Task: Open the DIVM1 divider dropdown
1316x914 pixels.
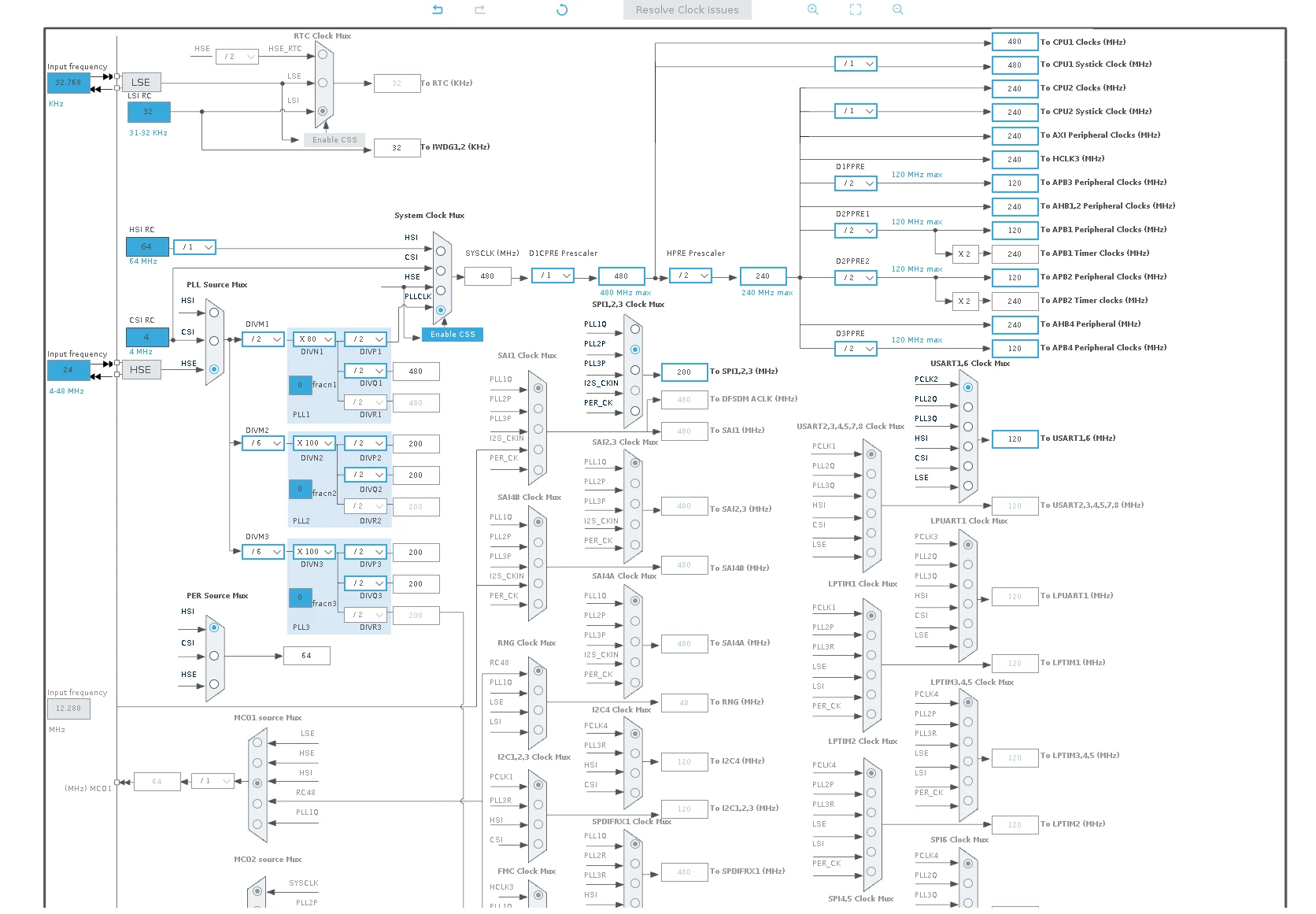Action: click(x=263, y=339)
